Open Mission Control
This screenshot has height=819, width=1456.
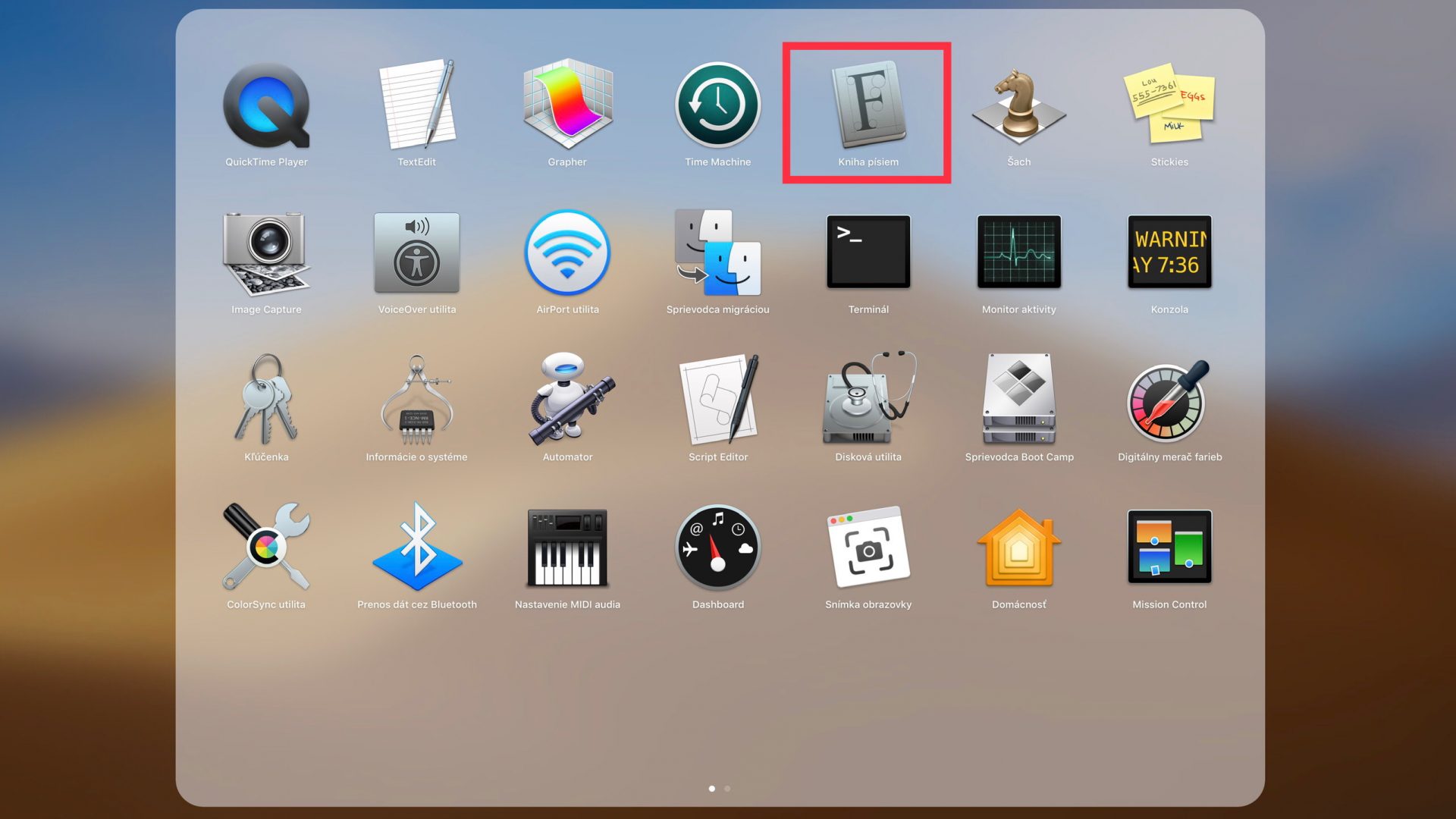[x=1169, y=547]
